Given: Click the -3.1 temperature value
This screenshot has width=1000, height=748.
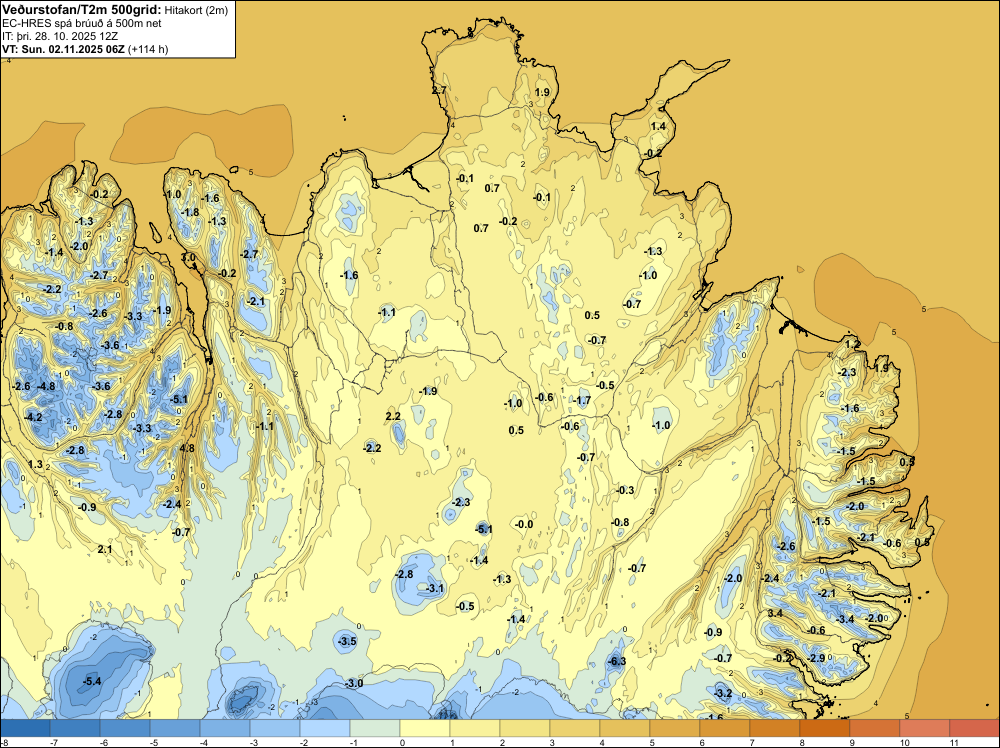Looking at the screenshot, I should pos(434,588).
